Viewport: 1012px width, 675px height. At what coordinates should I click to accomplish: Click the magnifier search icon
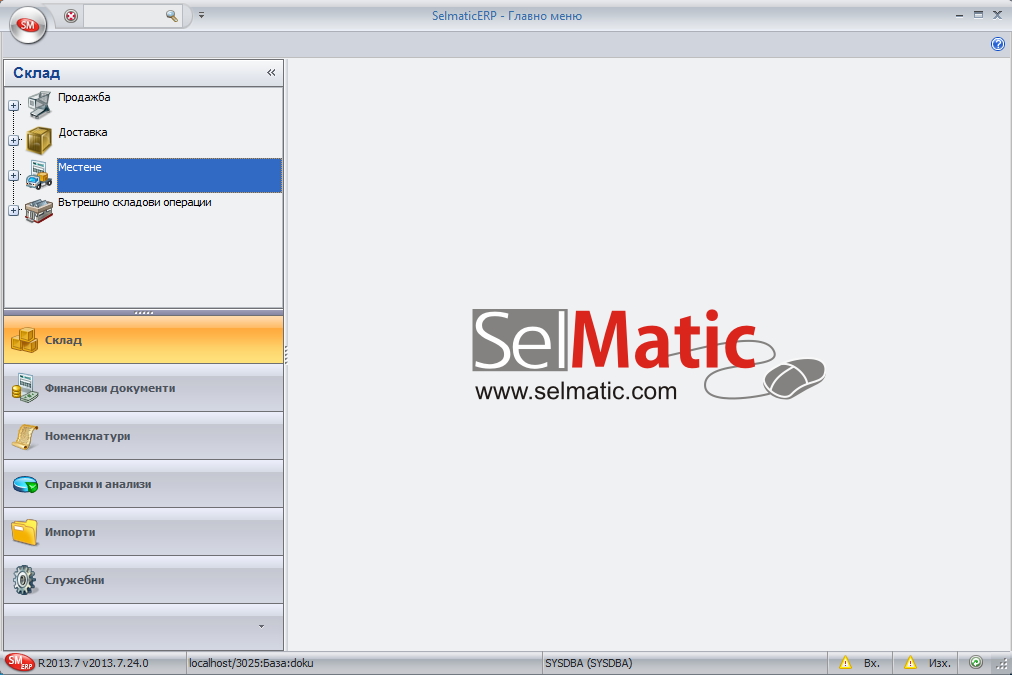coord(172,15)
